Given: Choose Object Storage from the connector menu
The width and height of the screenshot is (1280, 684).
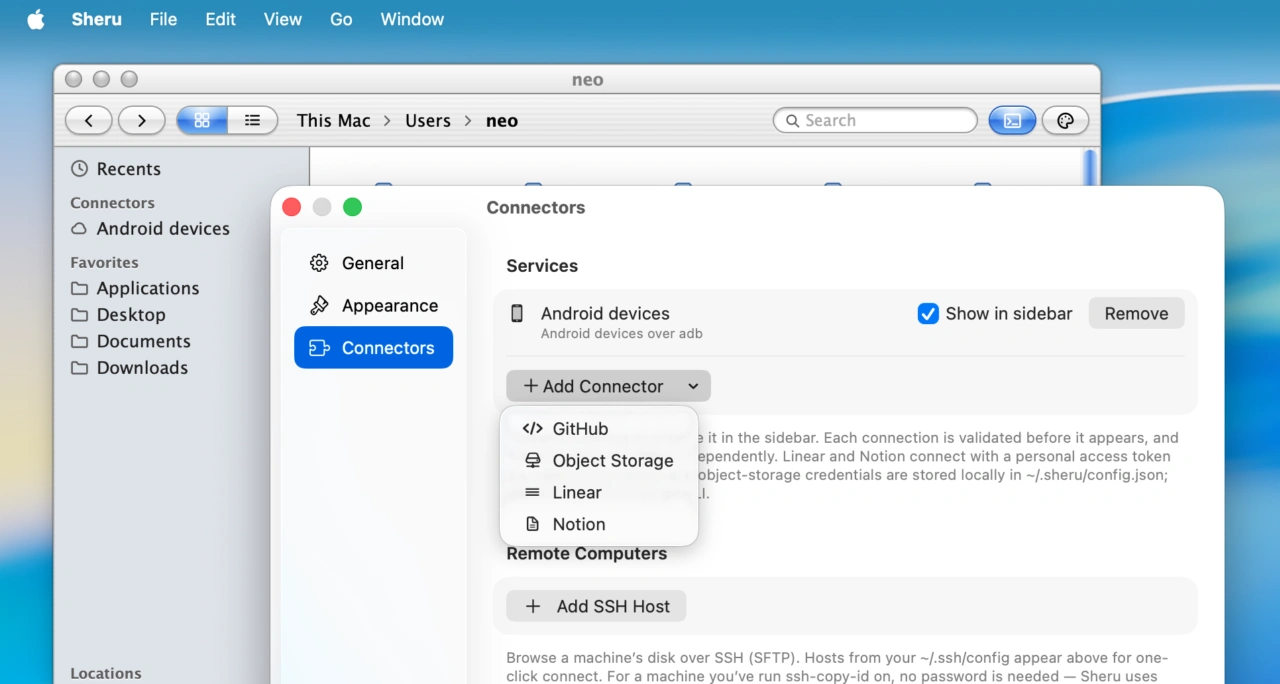Looking at the screenshot, I should coord(599,460).
